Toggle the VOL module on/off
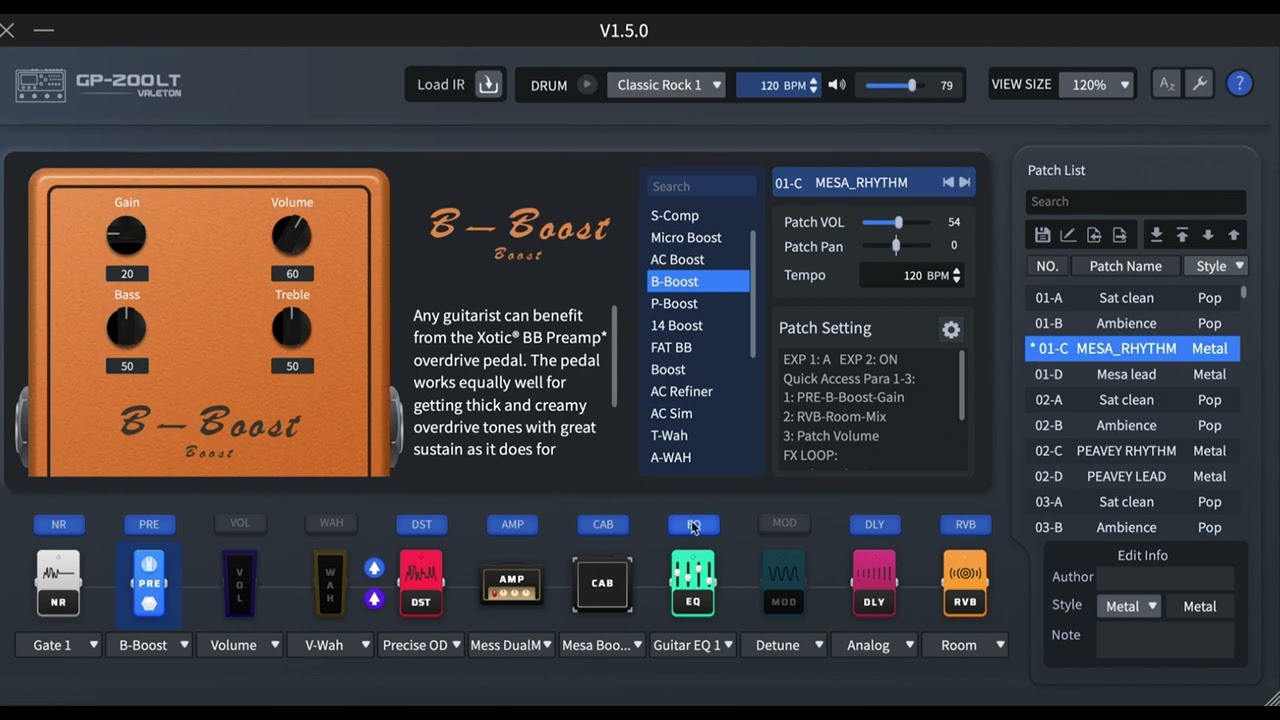 (x=240, y=523)
